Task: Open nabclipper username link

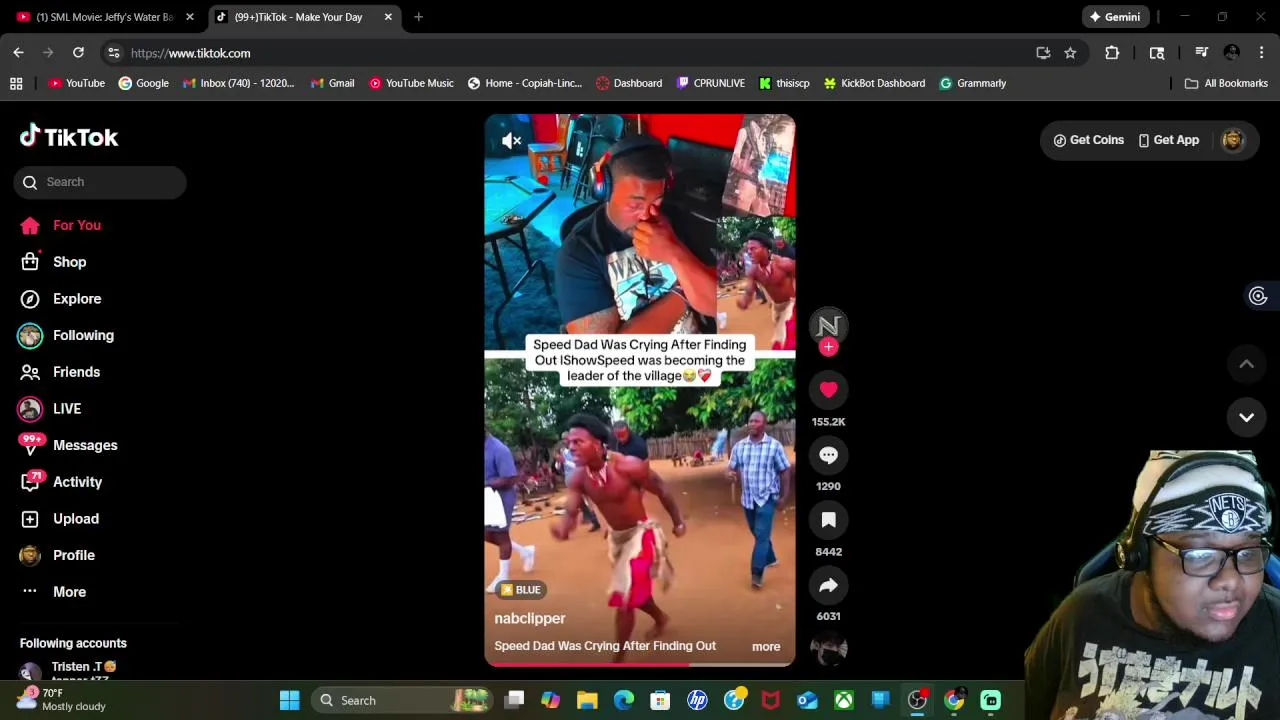Action: click(530, 618)
